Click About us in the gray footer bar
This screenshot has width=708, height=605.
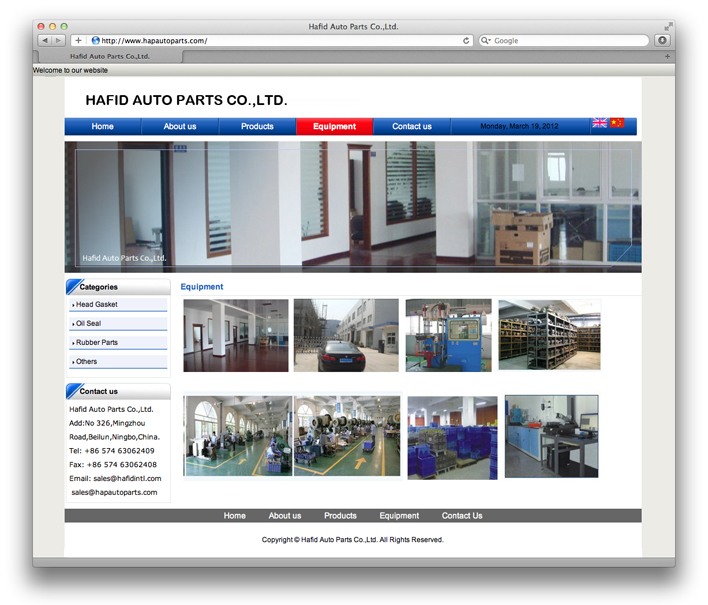(285, 516)
